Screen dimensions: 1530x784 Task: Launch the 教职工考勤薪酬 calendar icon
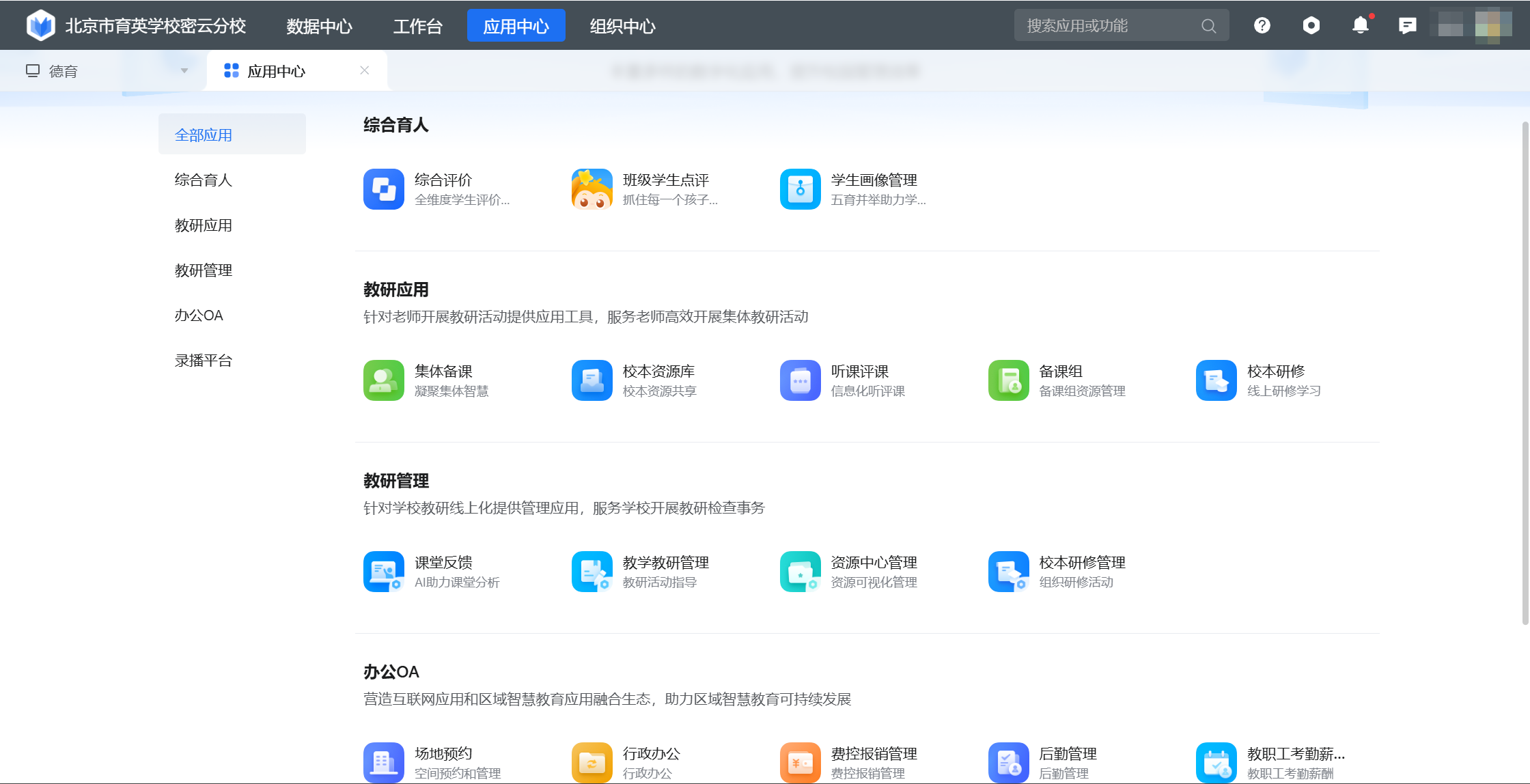[1216, 763]
